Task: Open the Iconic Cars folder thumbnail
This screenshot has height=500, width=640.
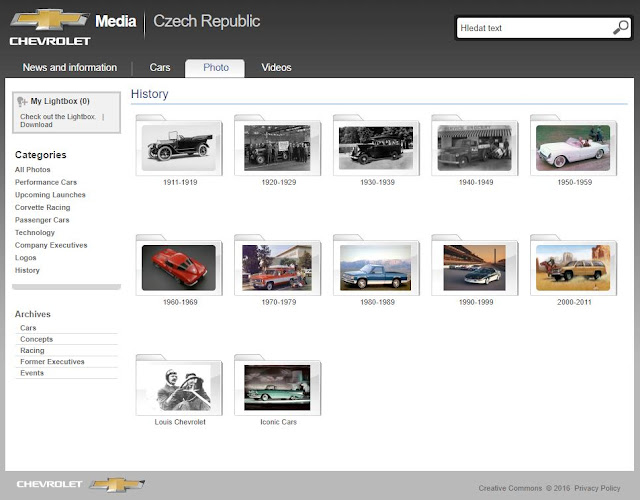Action: coord(278,385)
